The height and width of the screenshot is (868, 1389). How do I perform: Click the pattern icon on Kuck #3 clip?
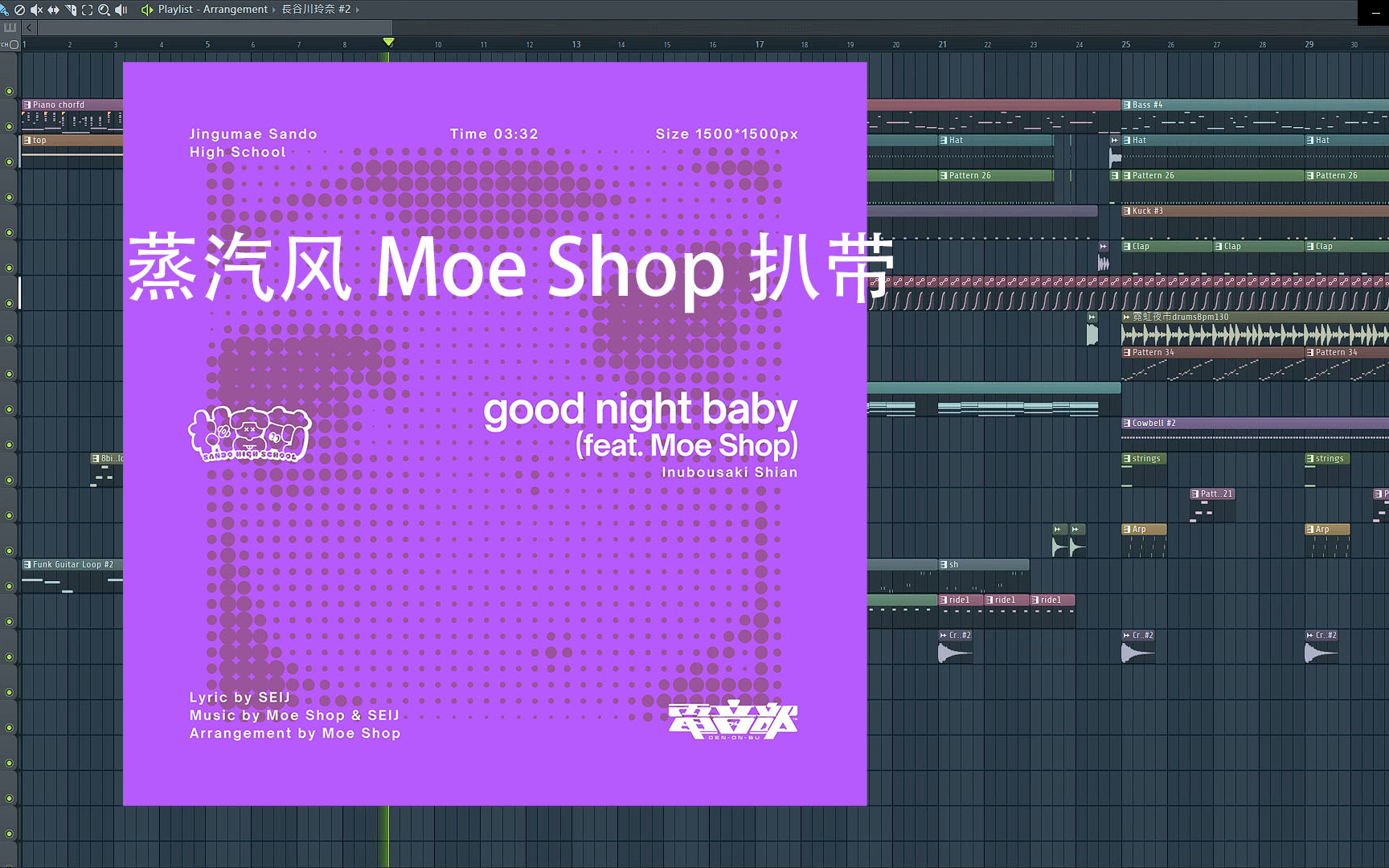(x=1126, y=211)
